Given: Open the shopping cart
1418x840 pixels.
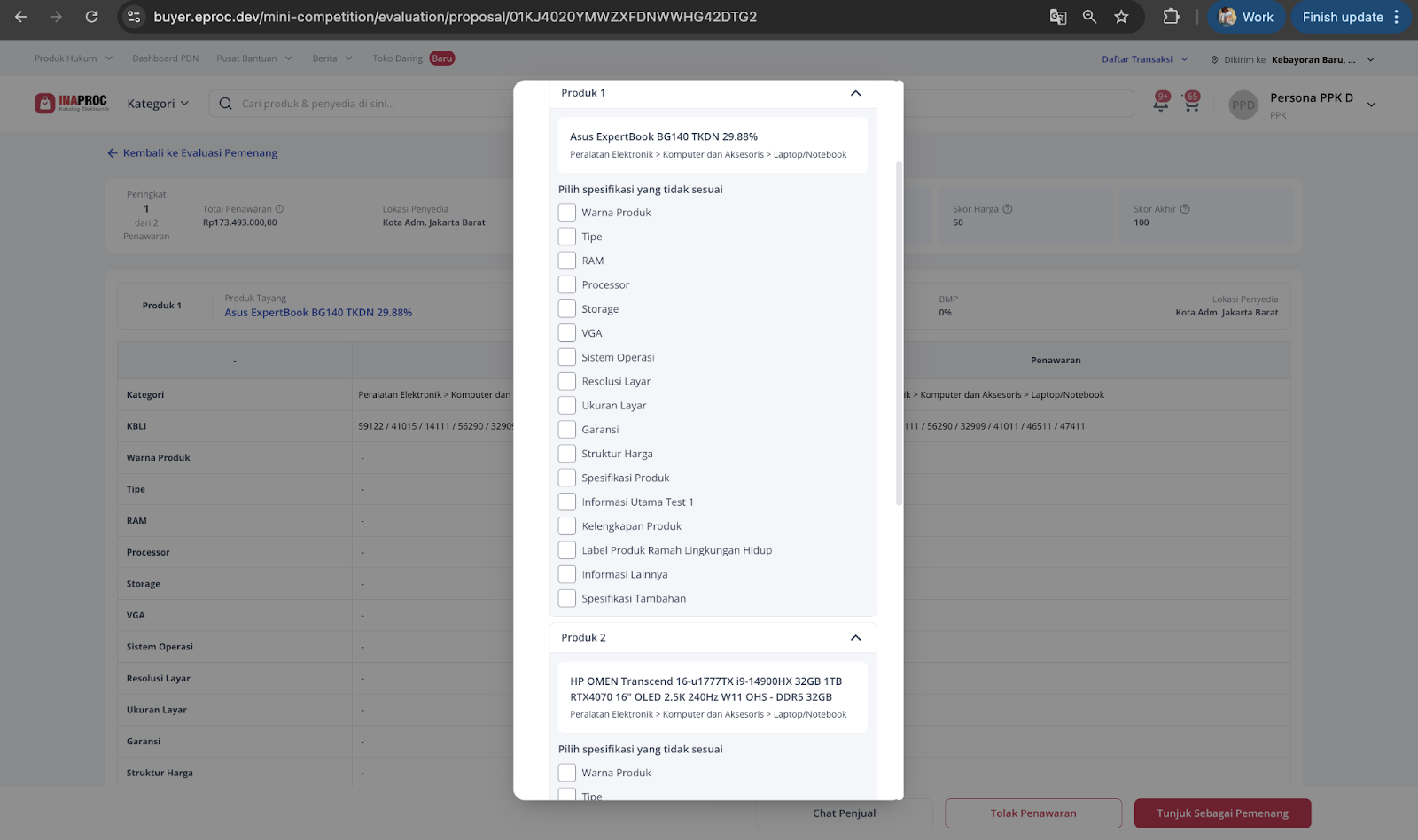Looking at the screenshot, I should pyautogui.click(x=1191, y=103).
